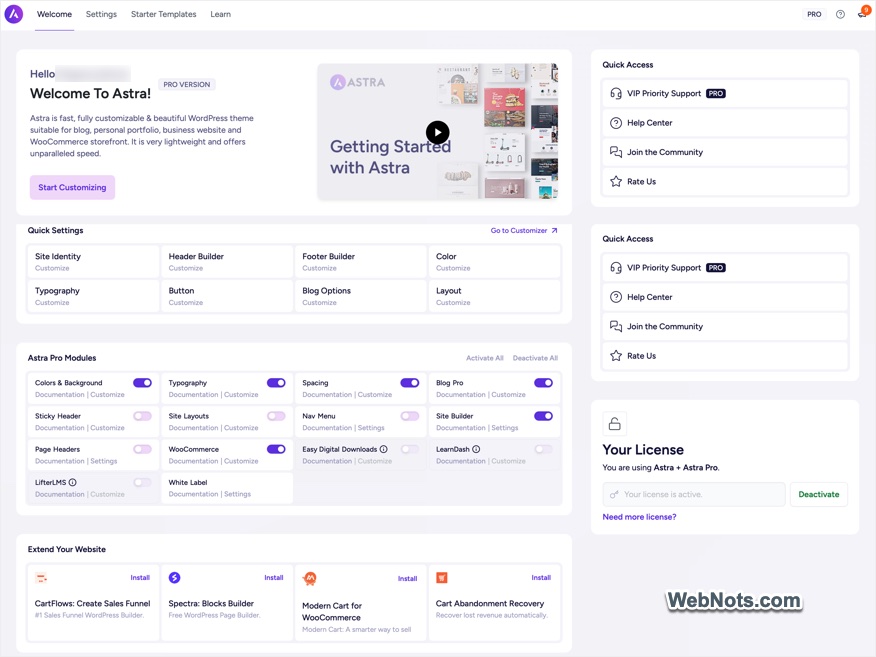Open Footer Builder quick setting

click(360, 261)
